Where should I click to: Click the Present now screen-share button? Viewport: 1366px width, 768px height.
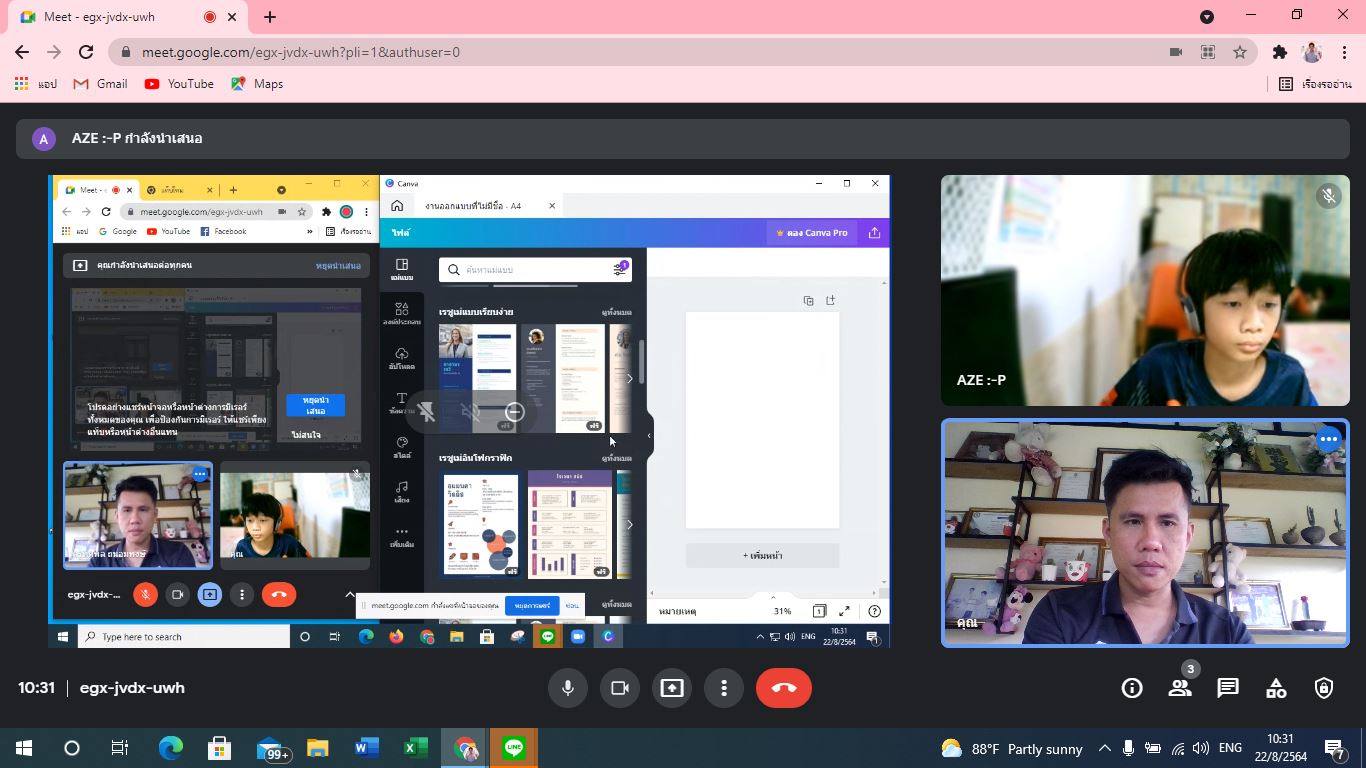coord(672,688)
